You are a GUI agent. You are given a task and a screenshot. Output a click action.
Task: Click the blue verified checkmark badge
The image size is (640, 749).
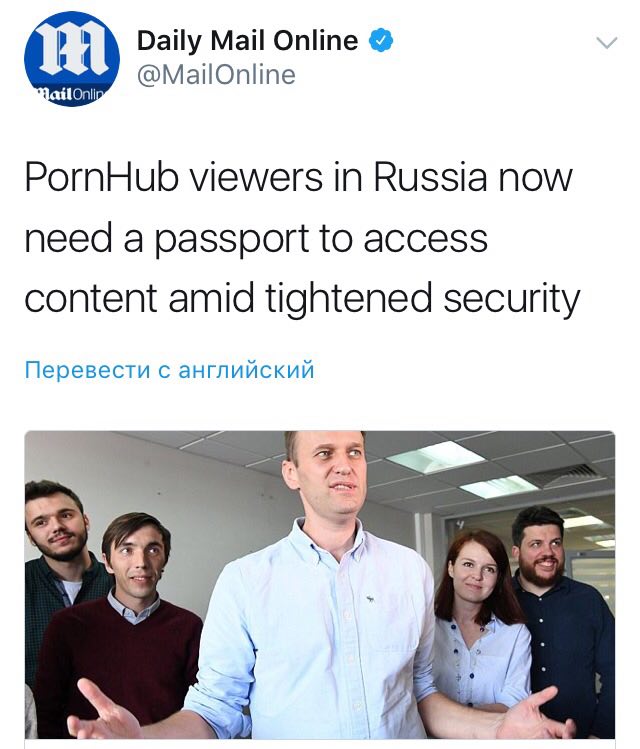pyautogui.click(x=381, y=40)
